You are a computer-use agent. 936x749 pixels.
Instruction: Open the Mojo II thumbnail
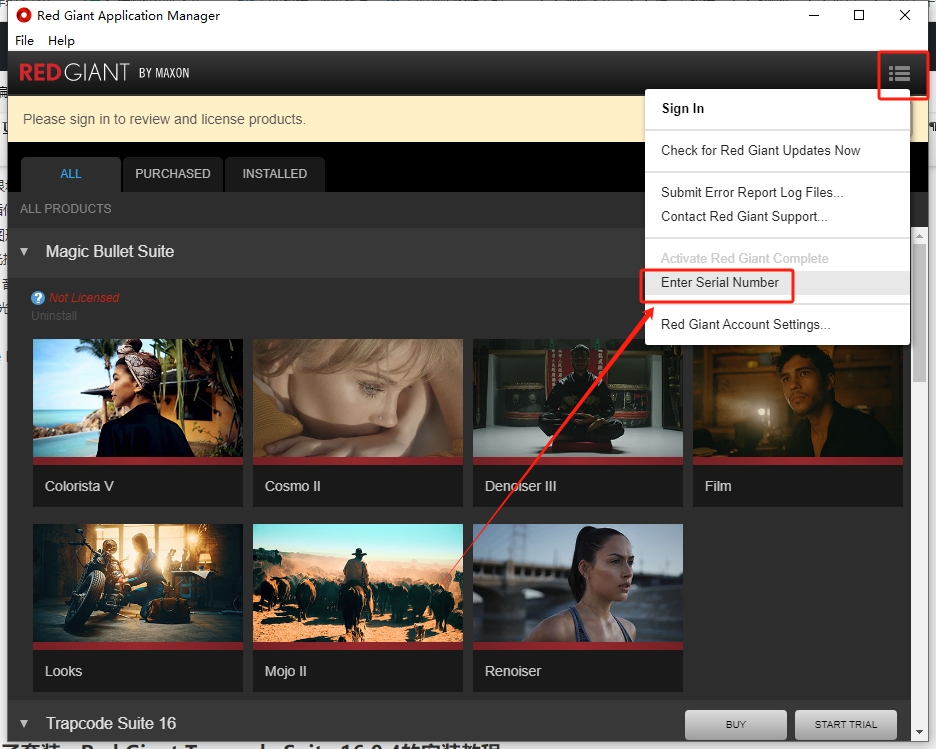pos(358,583)
